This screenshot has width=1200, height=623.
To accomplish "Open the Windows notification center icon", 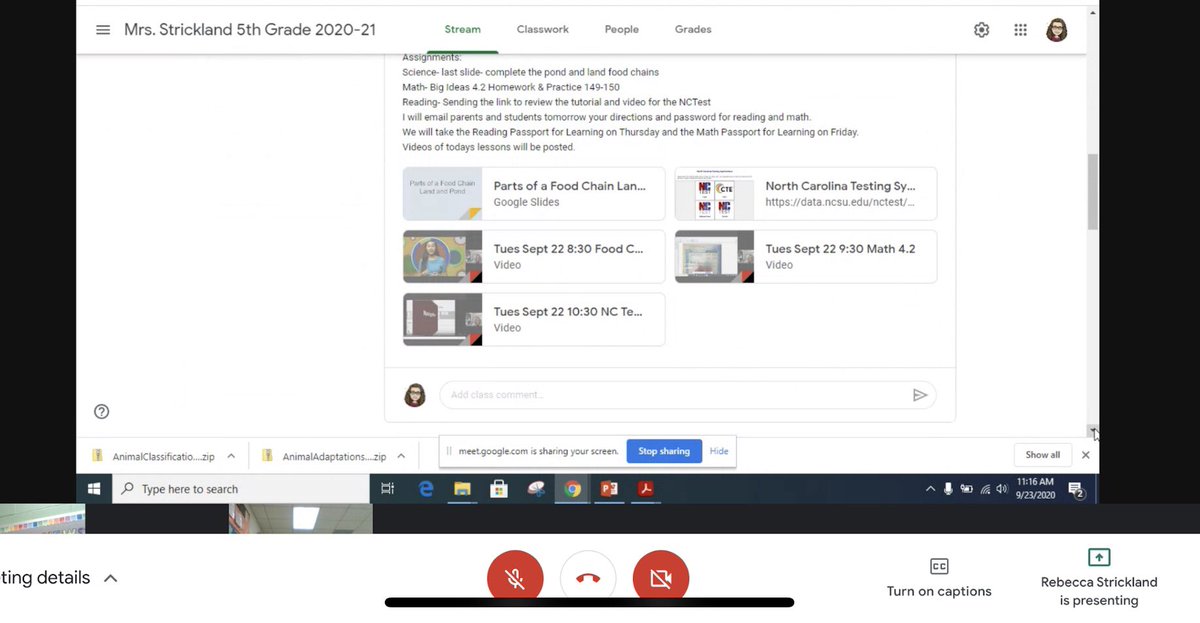I will 1076,489.
